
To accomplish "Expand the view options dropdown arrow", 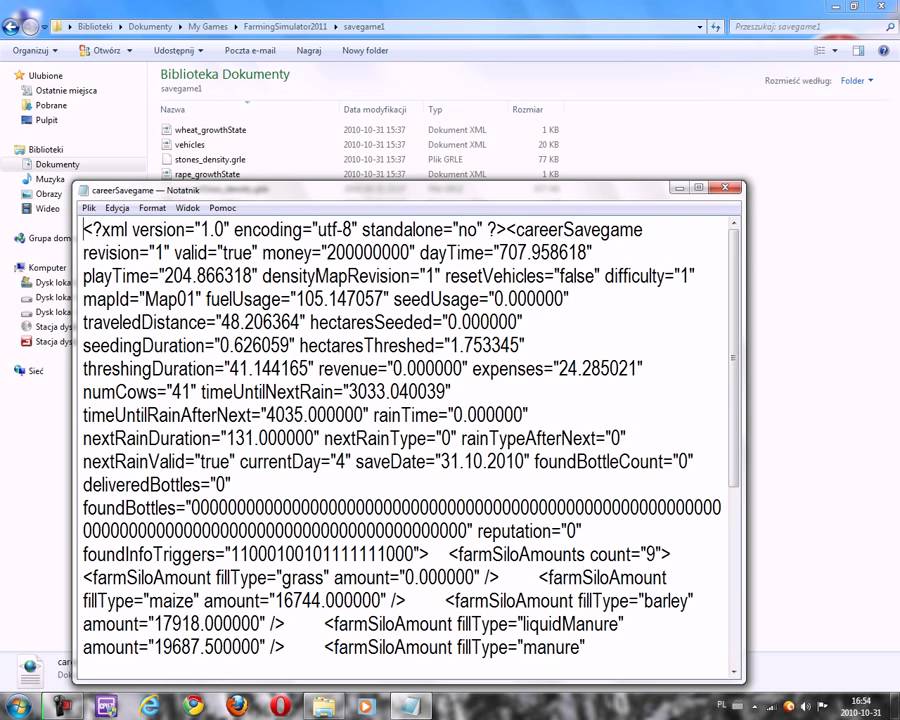I will tap(835, 51).
